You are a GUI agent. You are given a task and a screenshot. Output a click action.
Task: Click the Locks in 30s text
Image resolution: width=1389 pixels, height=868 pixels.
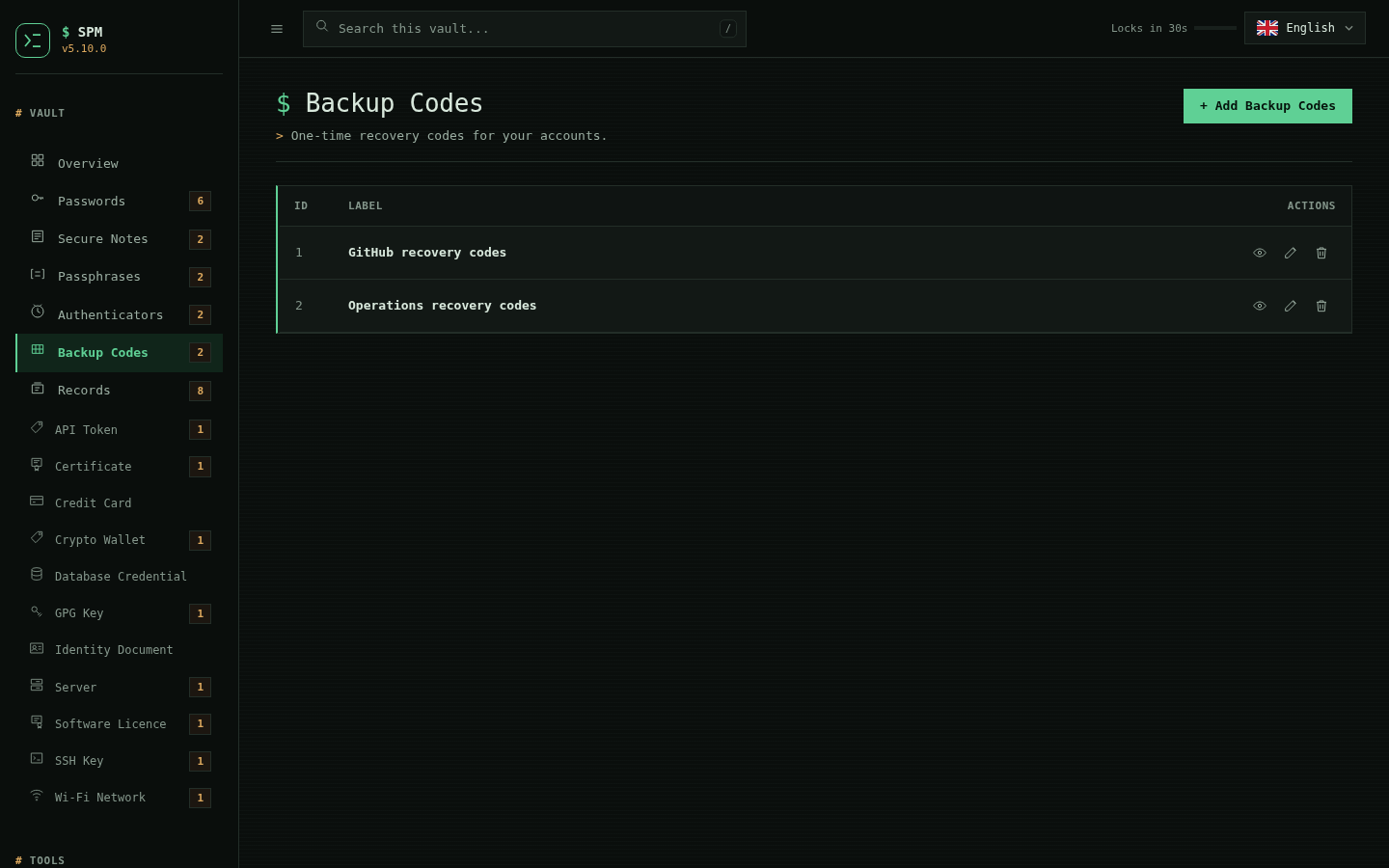(1149, 28)
